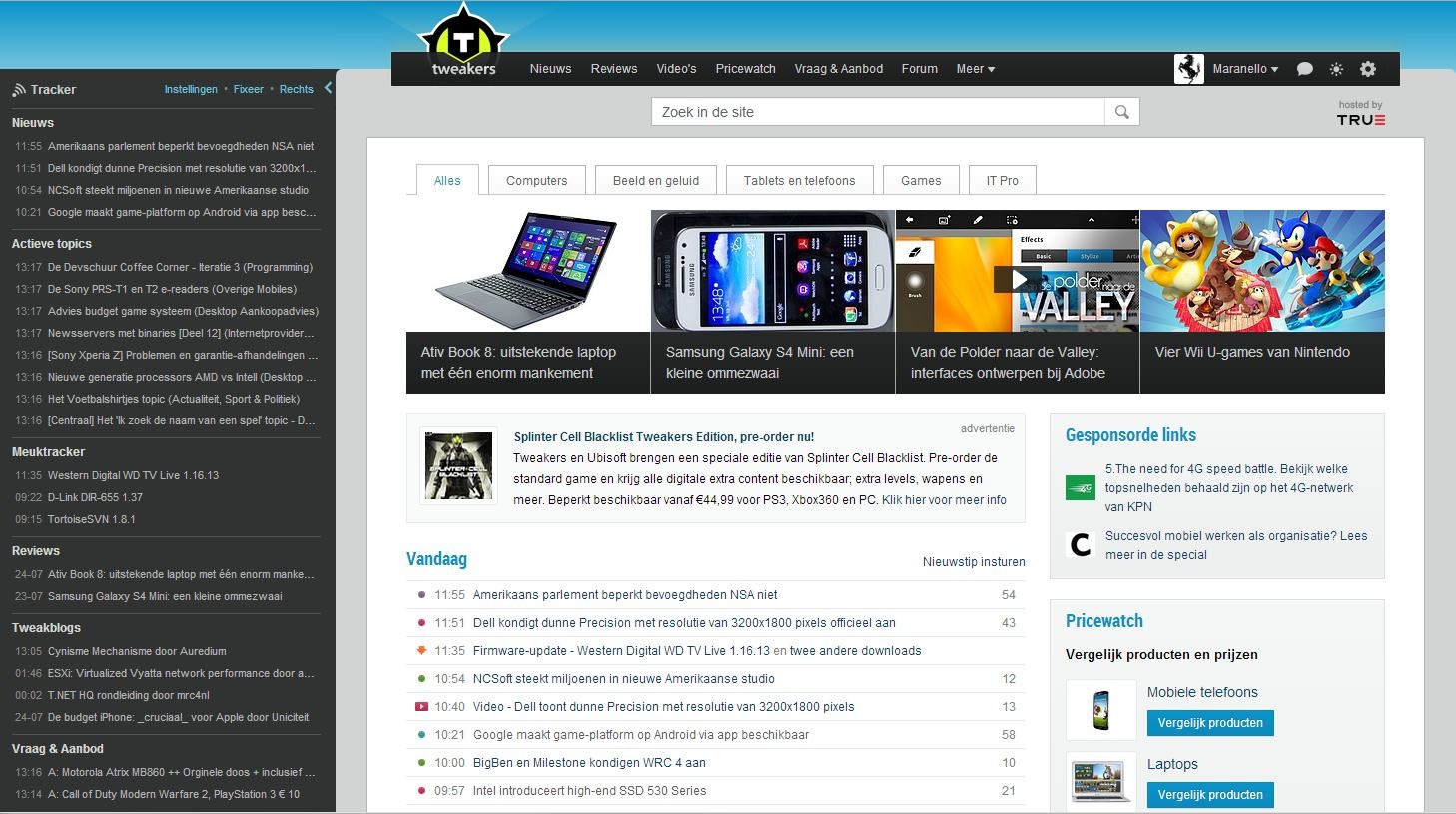Viewport: 1456px width, 814px height.
Task: Open the Vier Wii U-games tile
Action: (1262, 301)
